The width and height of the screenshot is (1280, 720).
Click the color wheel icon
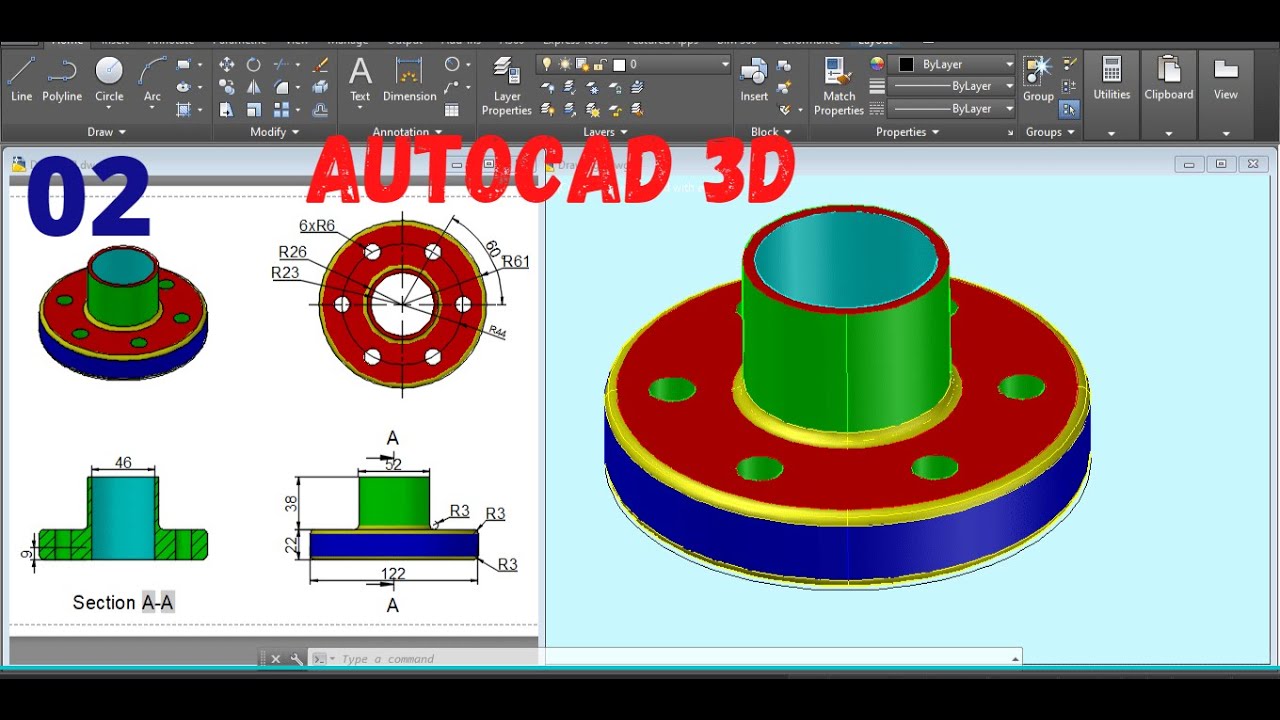[x=877, y=64]
